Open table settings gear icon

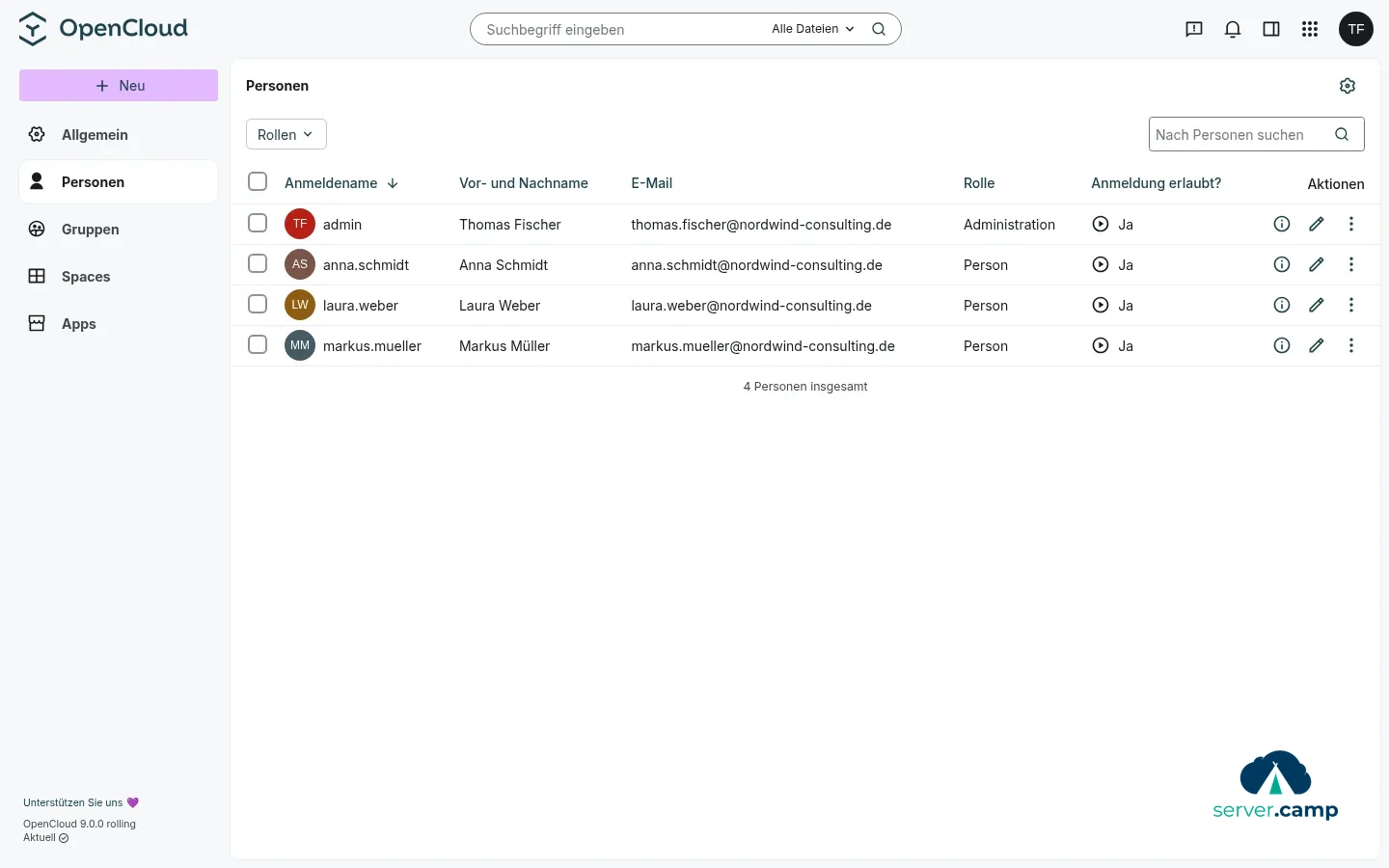(x=1348, y=86)
